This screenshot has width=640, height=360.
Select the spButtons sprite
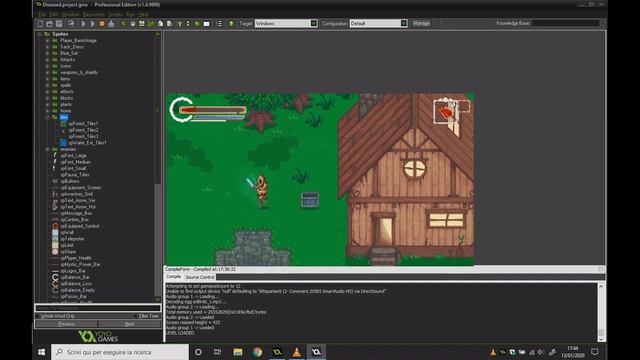[70, 181]
